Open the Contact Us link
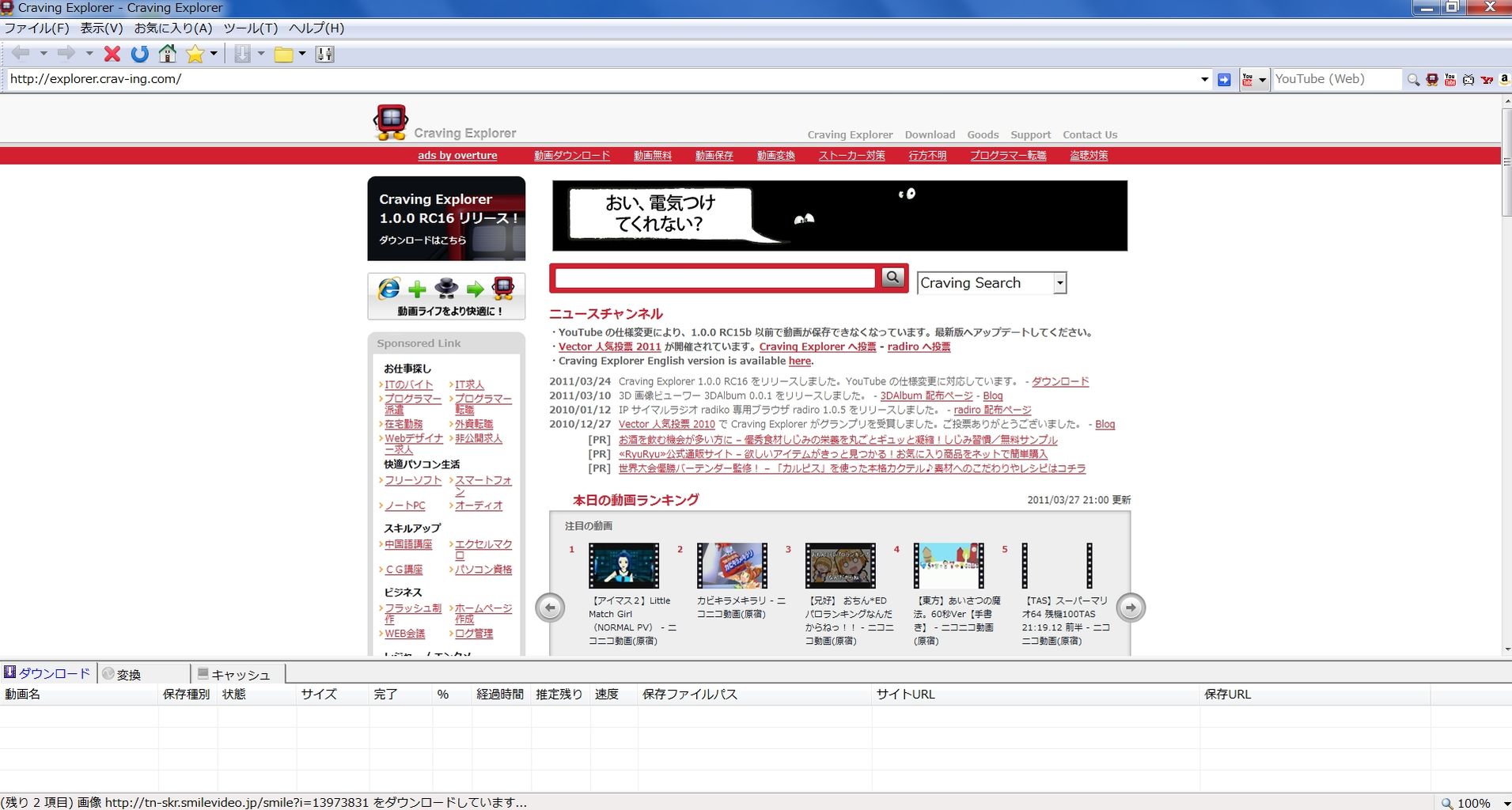 (1089, 134)
